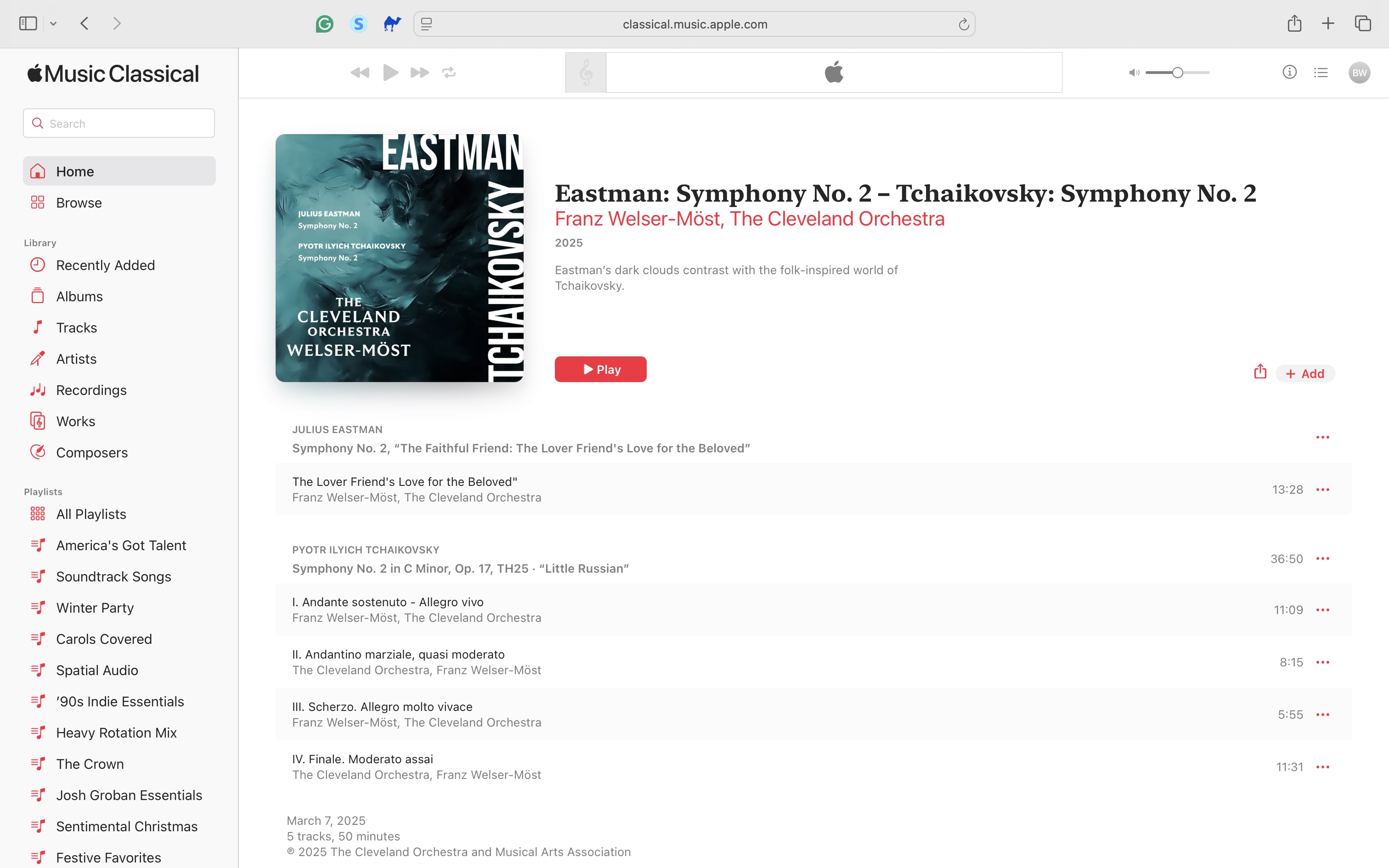Toggle shuffle using repeat icon control
The image size is (1389, 868).
pos(450,72)
